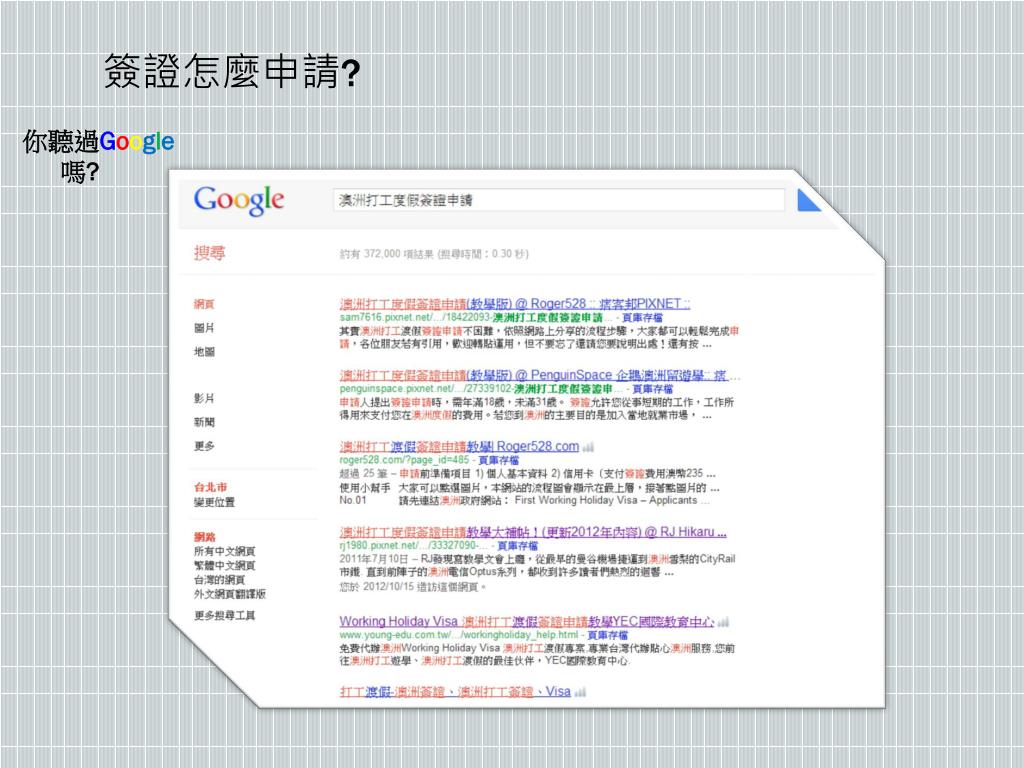Select the 網頁 filter in the sidebar
The height and width of the screenshot is (768, 1024).
204,304
